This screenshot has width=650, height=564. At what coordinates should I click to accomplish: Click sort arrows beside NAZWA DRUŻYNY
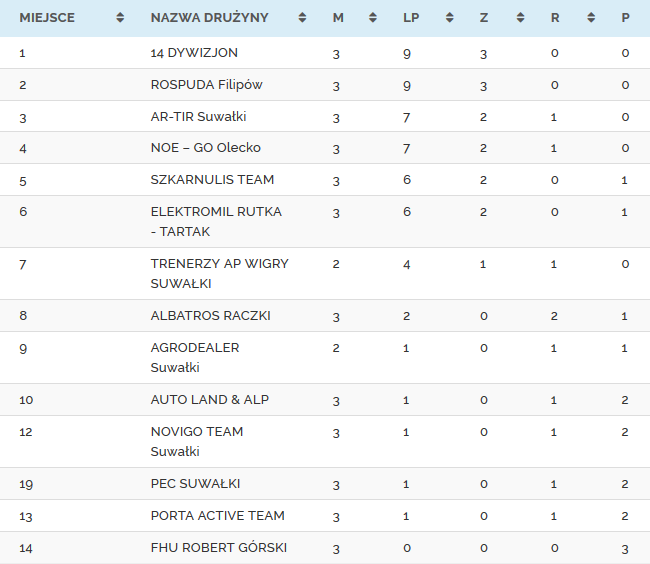point(303,18)
